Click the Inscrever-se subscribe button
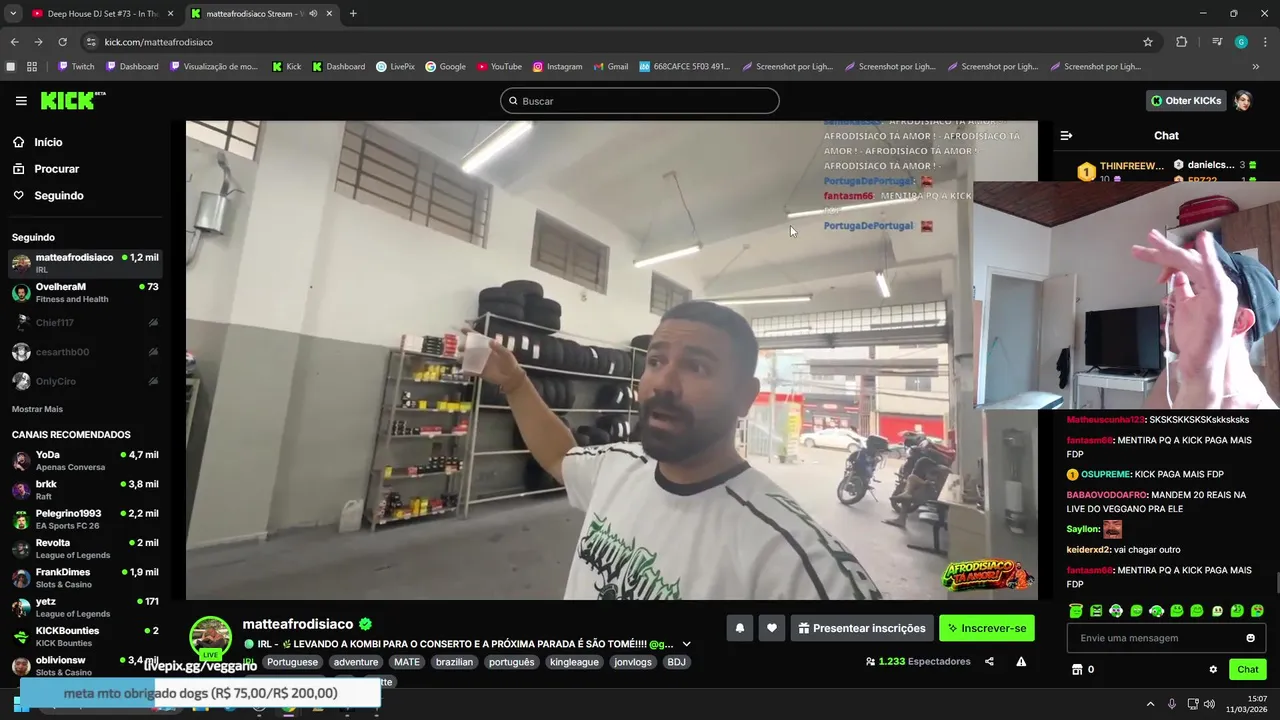1280x720 pixels. 987,628
